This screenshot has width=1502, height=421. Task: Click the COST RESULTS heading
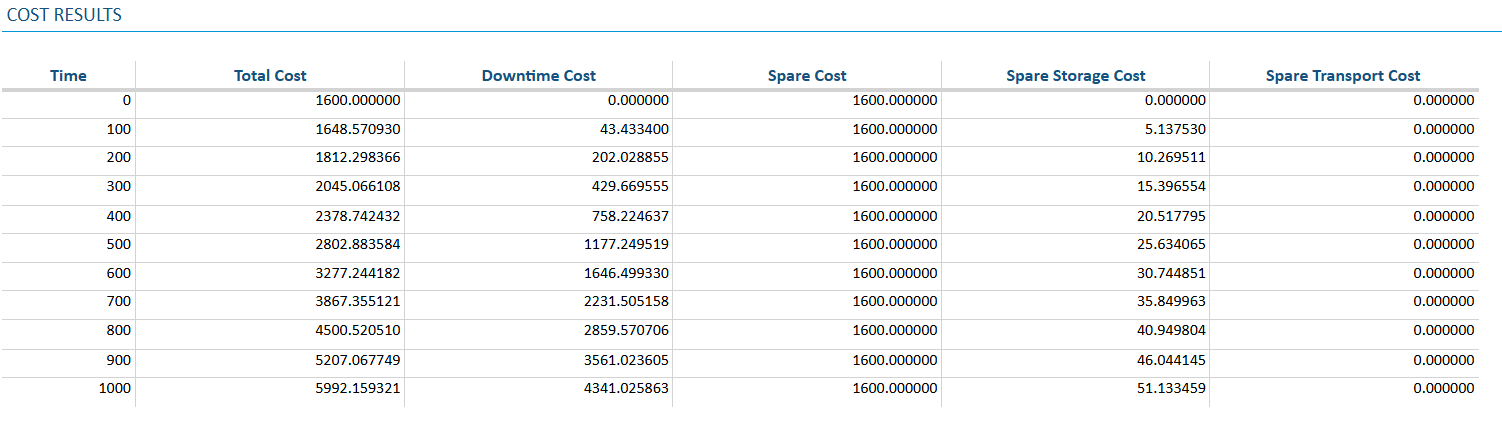coord(64,16)
